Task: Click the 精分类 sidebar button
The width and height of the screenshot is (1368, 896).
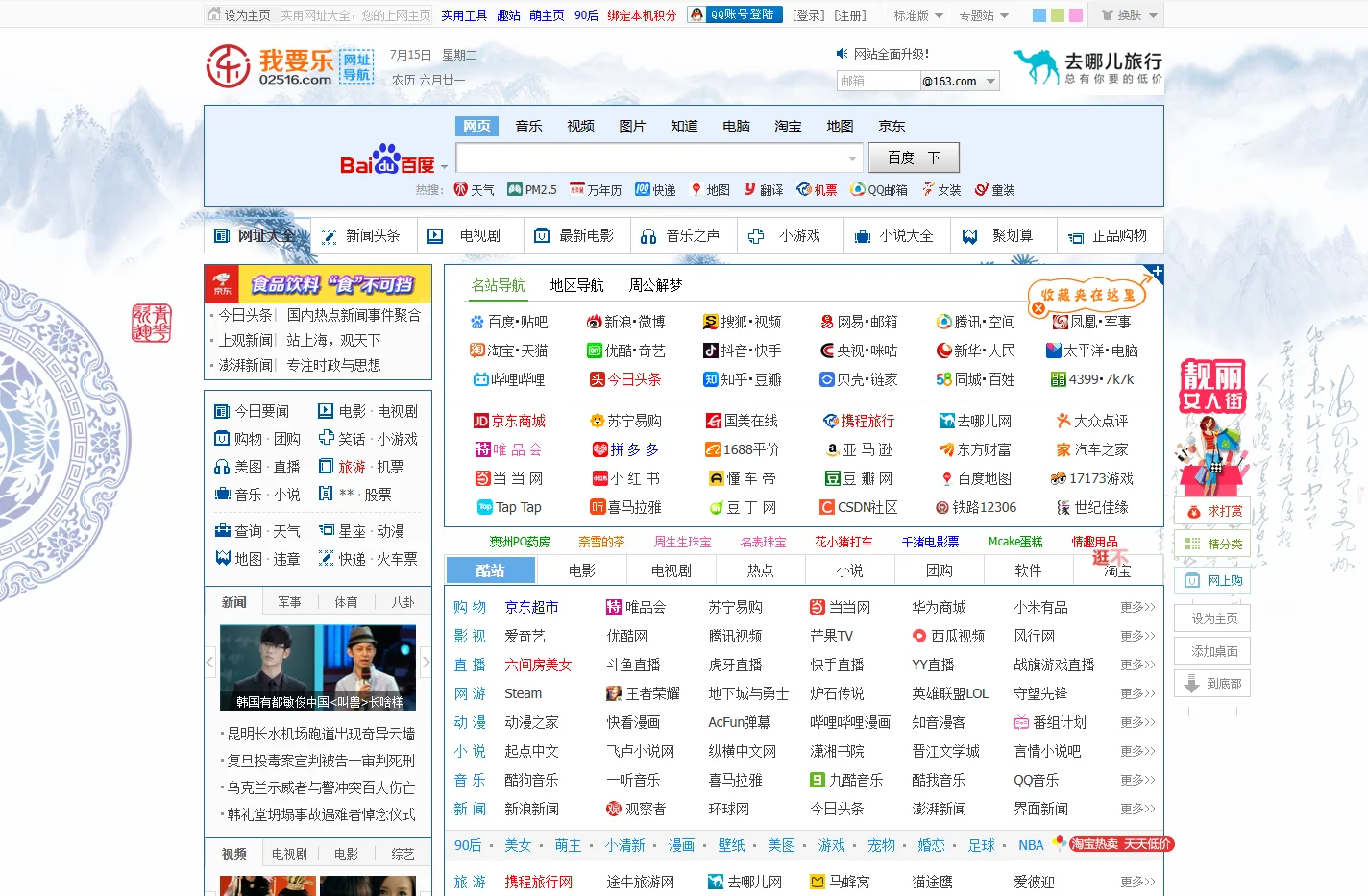Action: coord(1212,544)
